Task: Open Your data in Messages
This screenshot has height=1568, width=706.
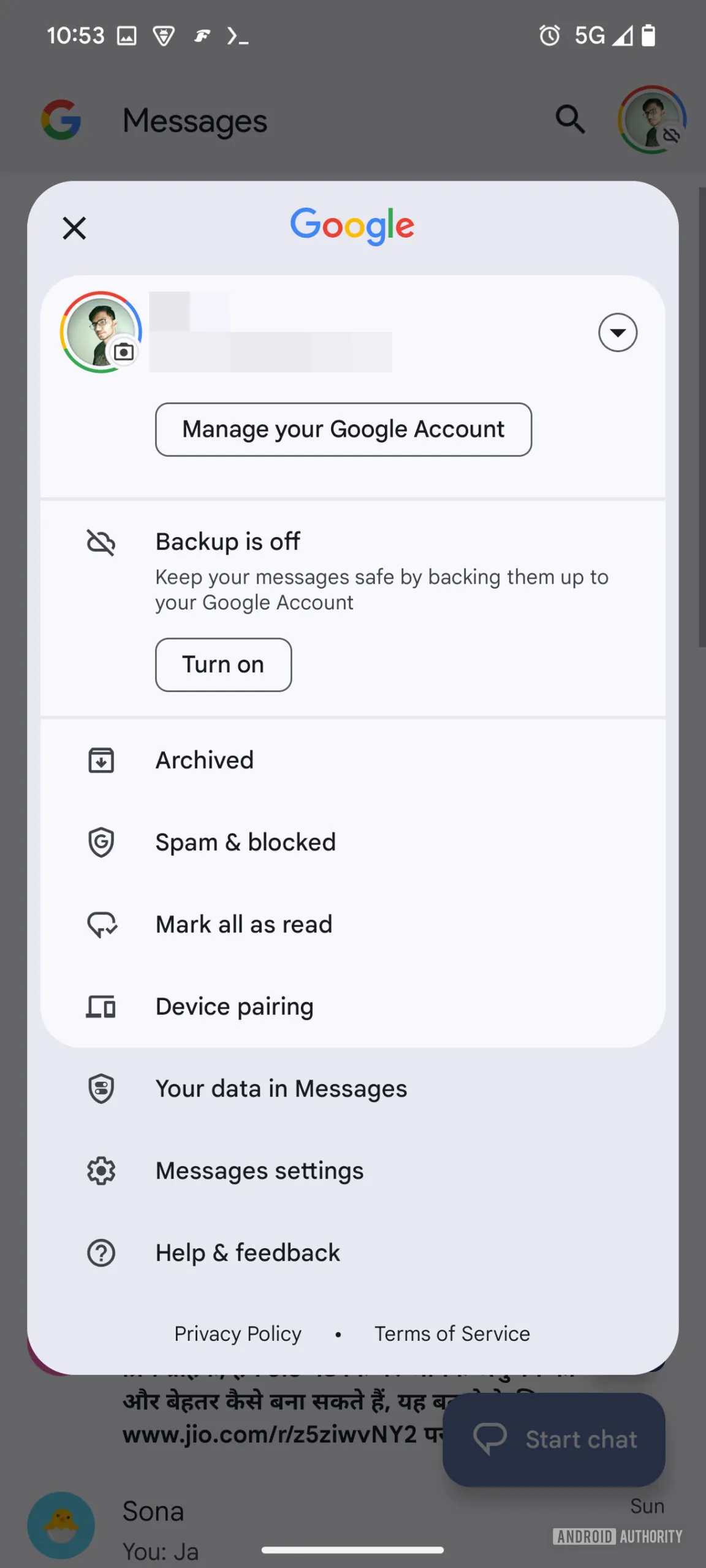Action: point(281,1088)
